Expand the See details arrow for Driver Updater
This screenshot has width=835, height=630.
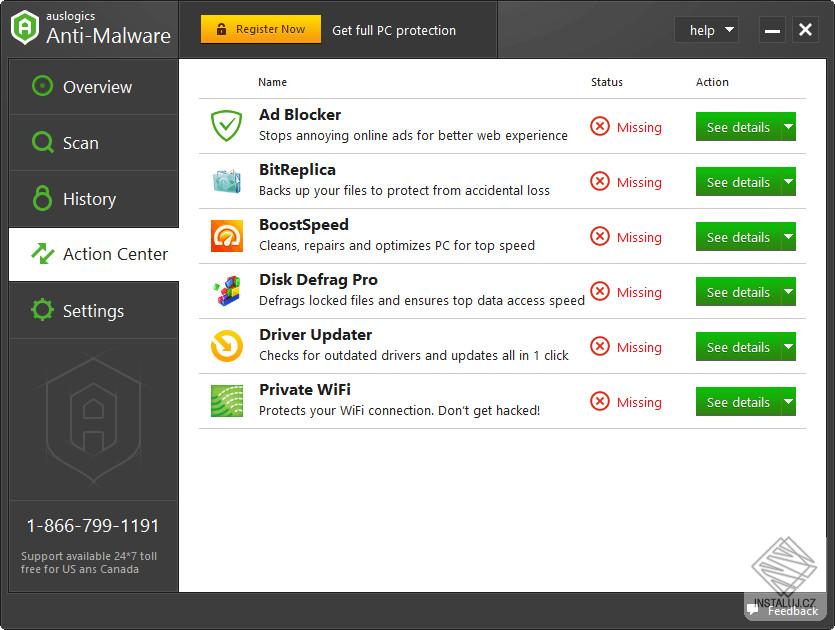788,347
